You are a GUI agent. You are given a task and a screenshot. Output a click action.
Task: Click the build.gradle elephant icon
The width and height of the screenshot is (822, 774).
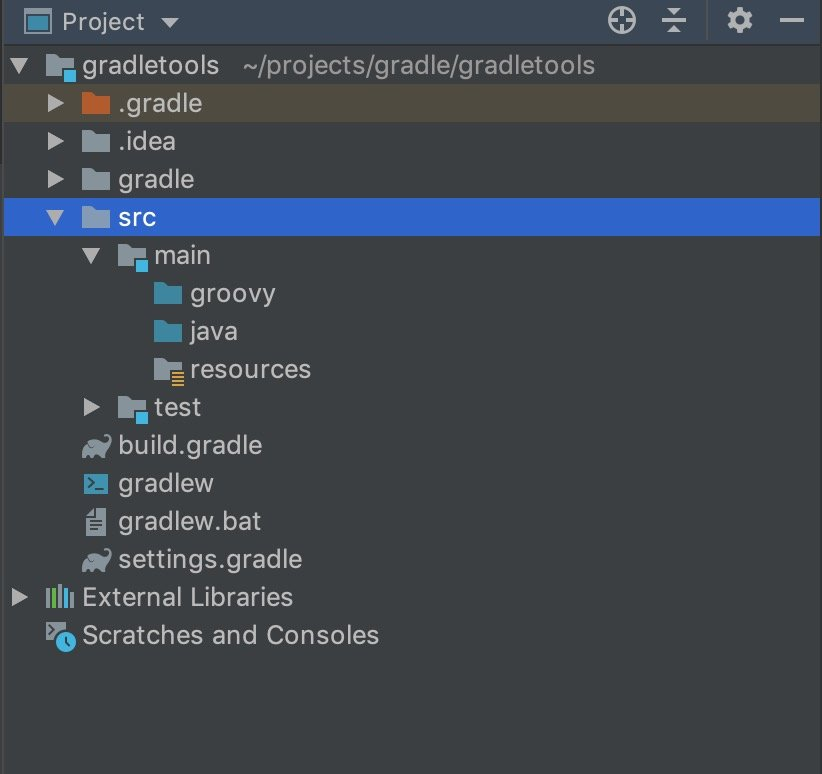(96, 446)
